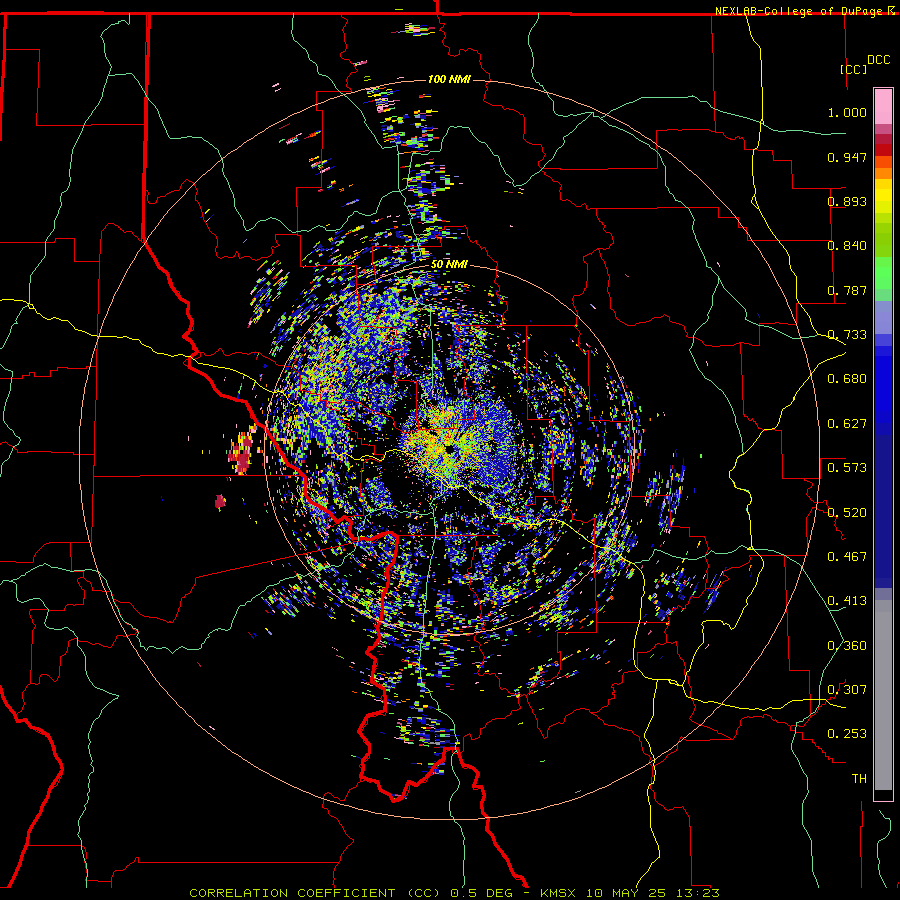
Task: Click the DCC label above the color scale
Action: pyautogui.click(x=879, y=60)
